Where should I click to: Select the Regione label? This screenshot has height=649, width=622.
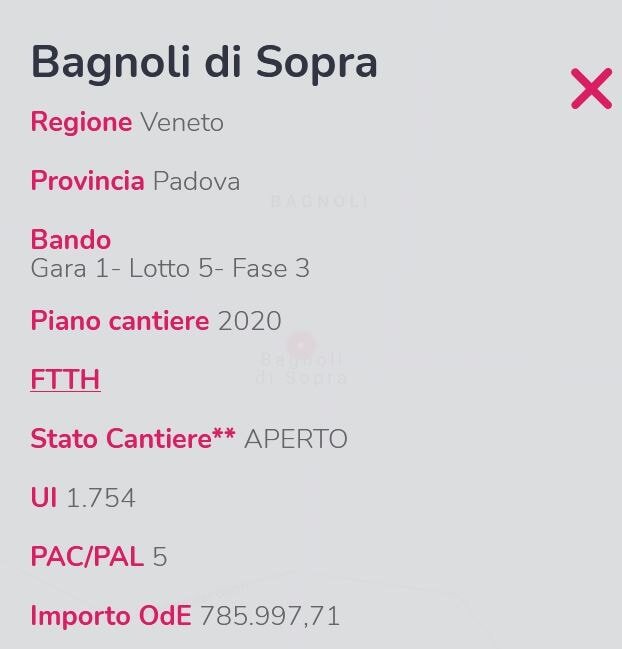click(x=82, y=122)
